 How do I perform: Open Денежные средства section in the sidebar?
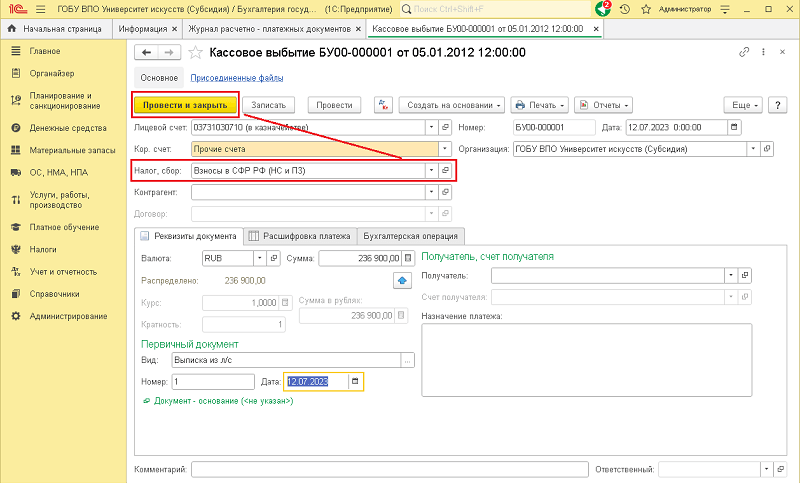pyautogui.click(x=67, y=128)
